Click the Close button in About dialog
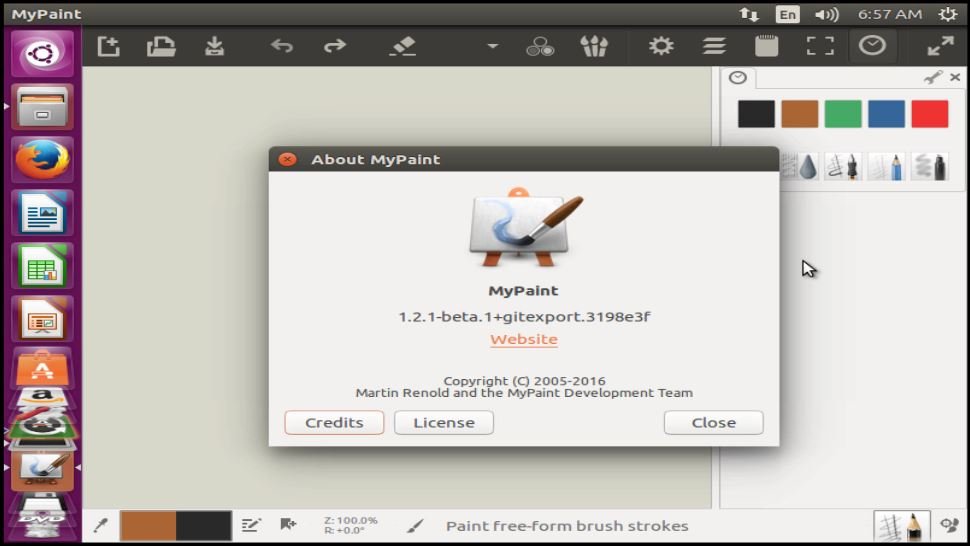The image size is (970, 546). (713, 422)
